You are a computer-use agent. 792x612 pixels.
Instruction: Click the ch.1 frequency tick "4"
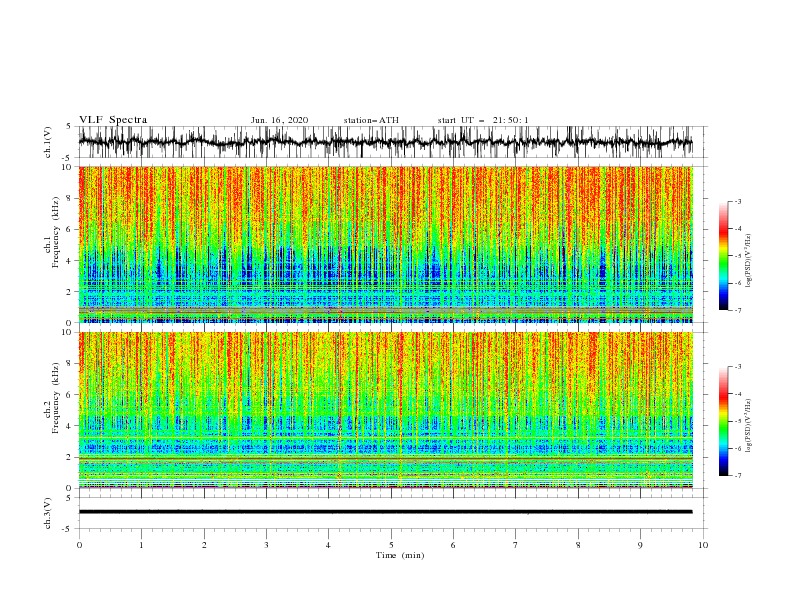[70, 261]
